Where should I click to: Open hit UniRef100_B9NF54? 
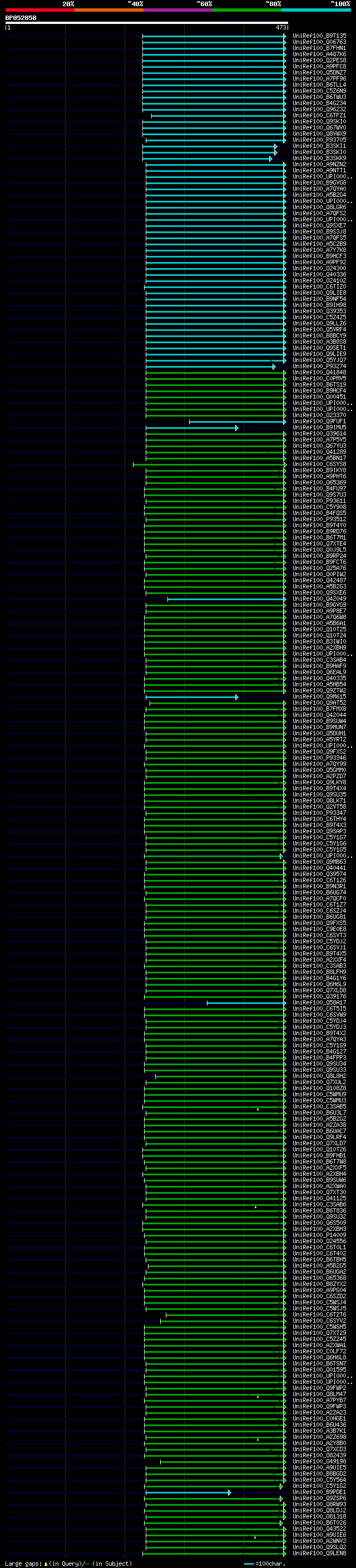[x=319, y=299]
